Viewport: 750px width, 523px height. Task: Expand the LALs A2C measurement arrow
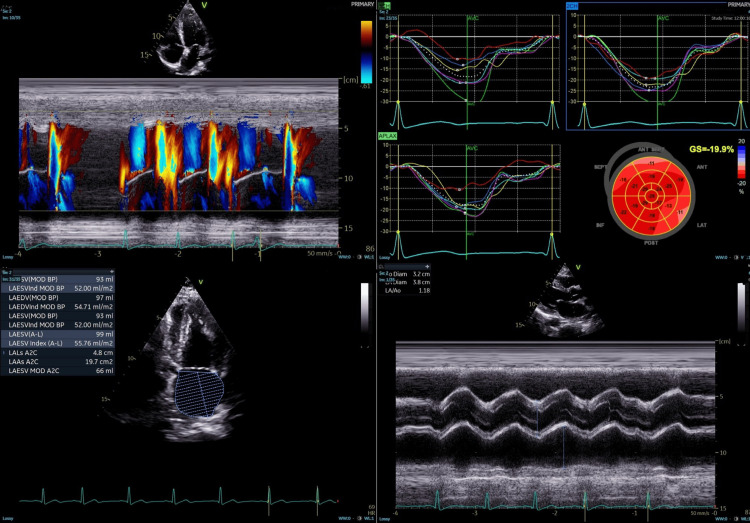pos(4,353)
